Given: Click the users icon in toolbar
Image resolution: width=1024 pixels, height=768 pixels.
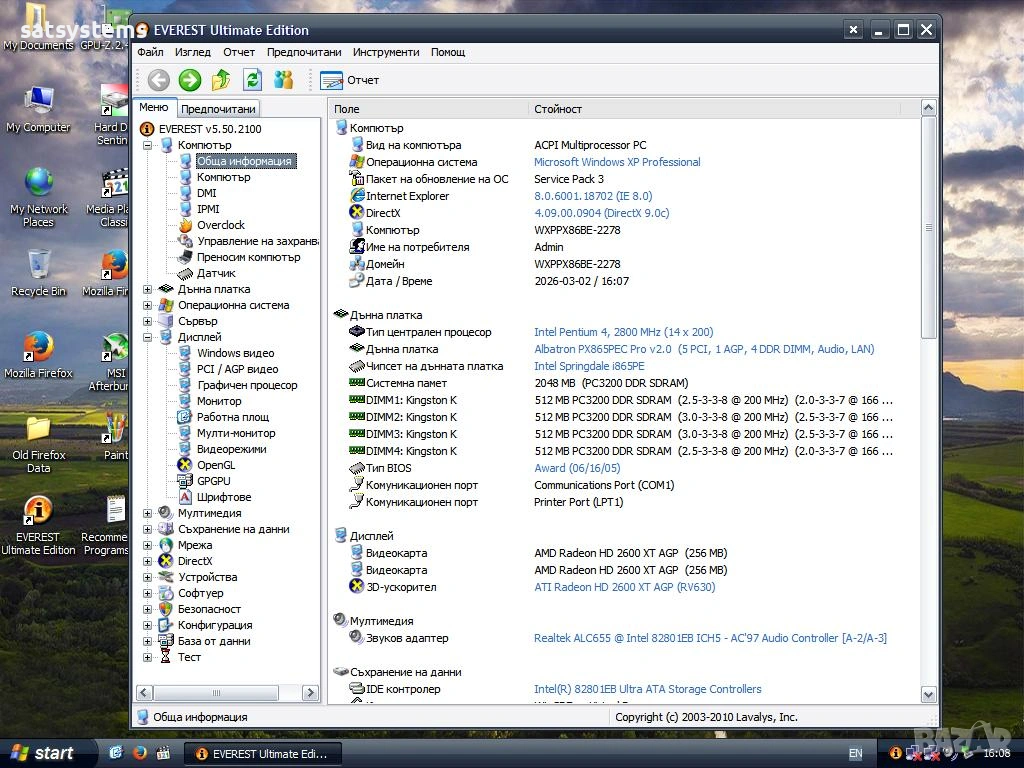Looking at the screenshot, I should coord(284,80).
